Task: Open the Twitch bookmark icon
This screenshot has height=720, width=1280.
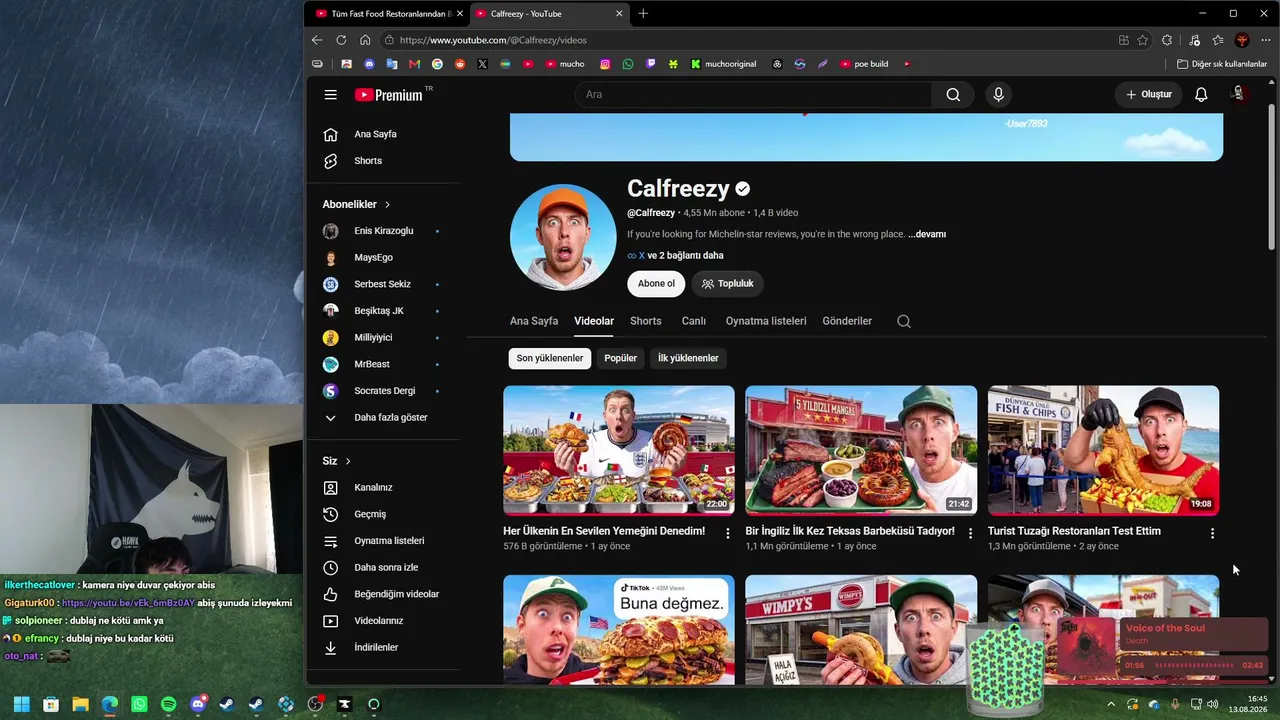Action: point(651,64)
